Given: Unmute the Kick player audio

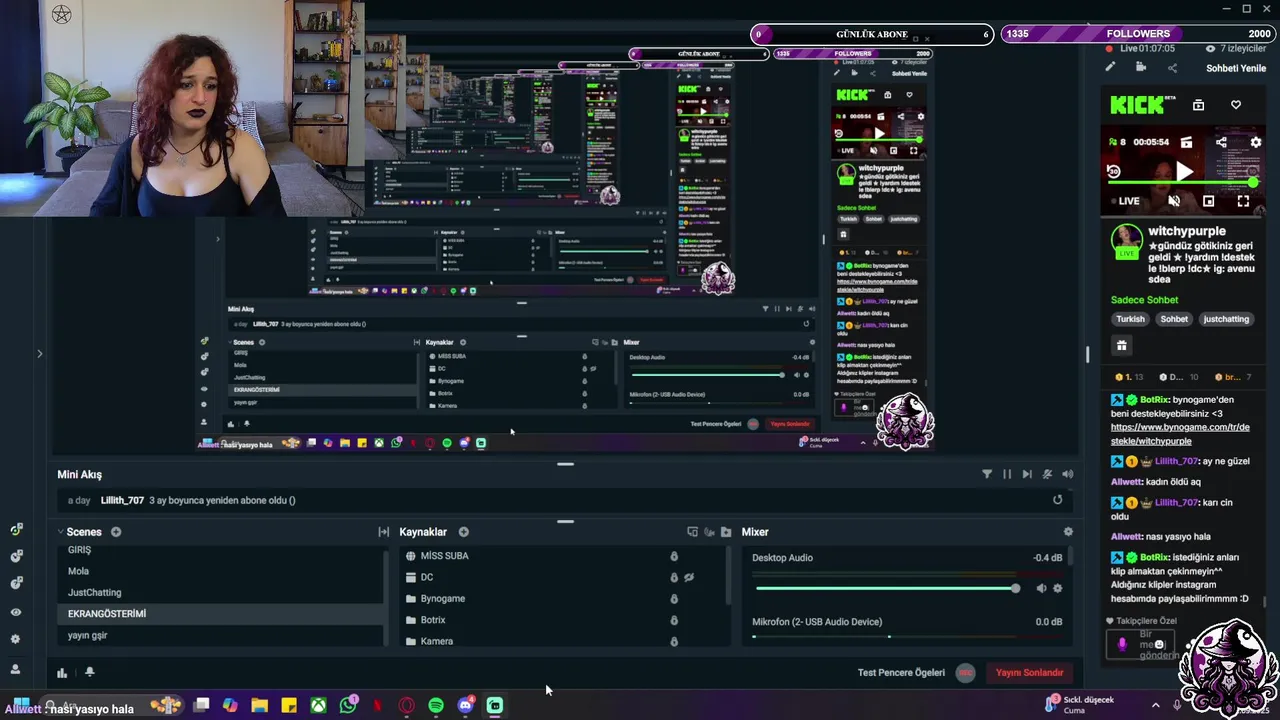Looking at the screenshot, I should coord(1174,201).
